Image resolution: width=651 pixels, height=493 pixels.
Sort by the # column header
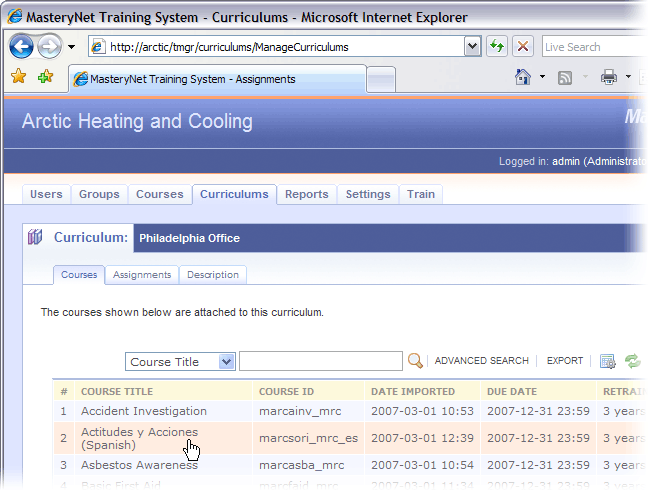64,392
